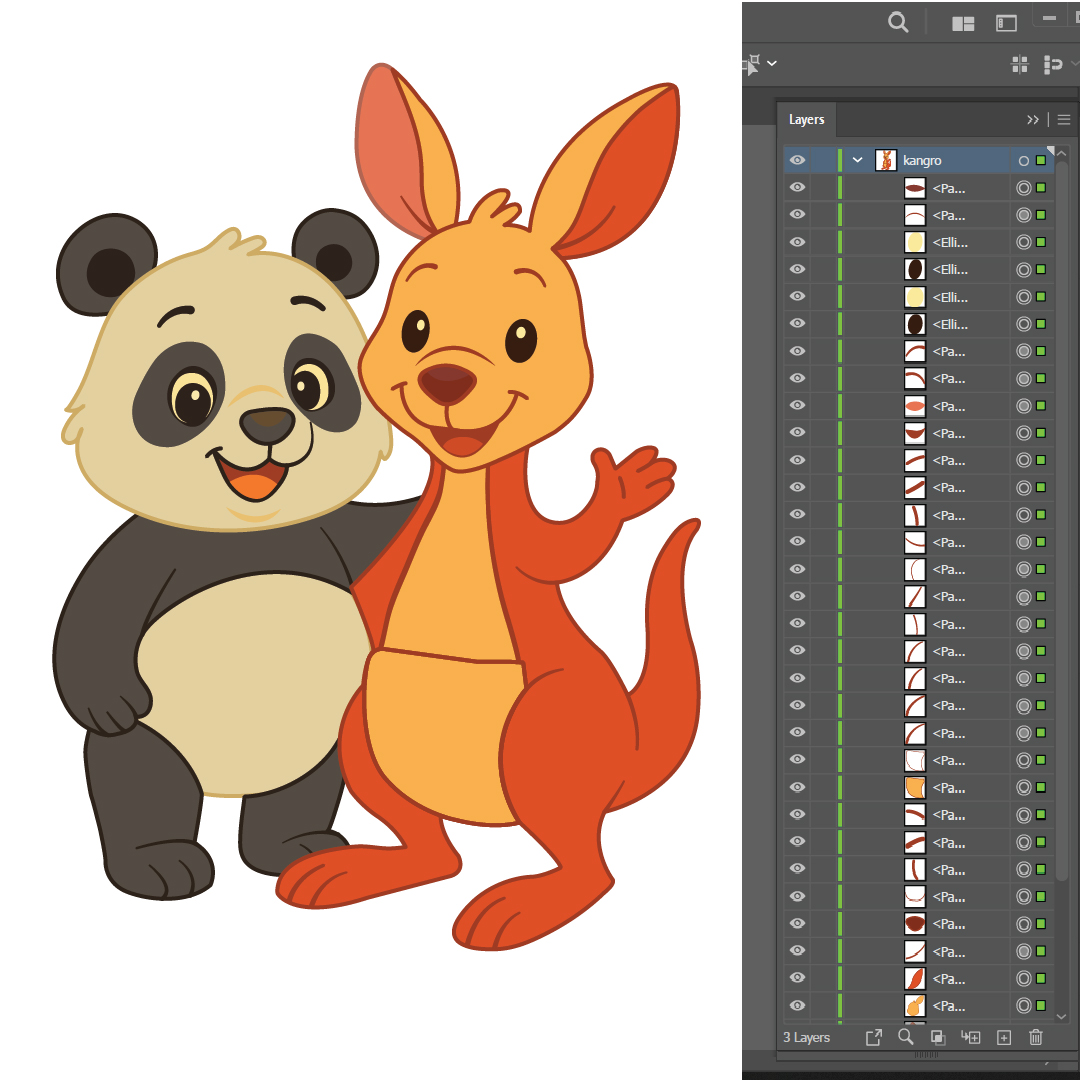Click Delete Selection trash icon

(x=1036, y=1037)
